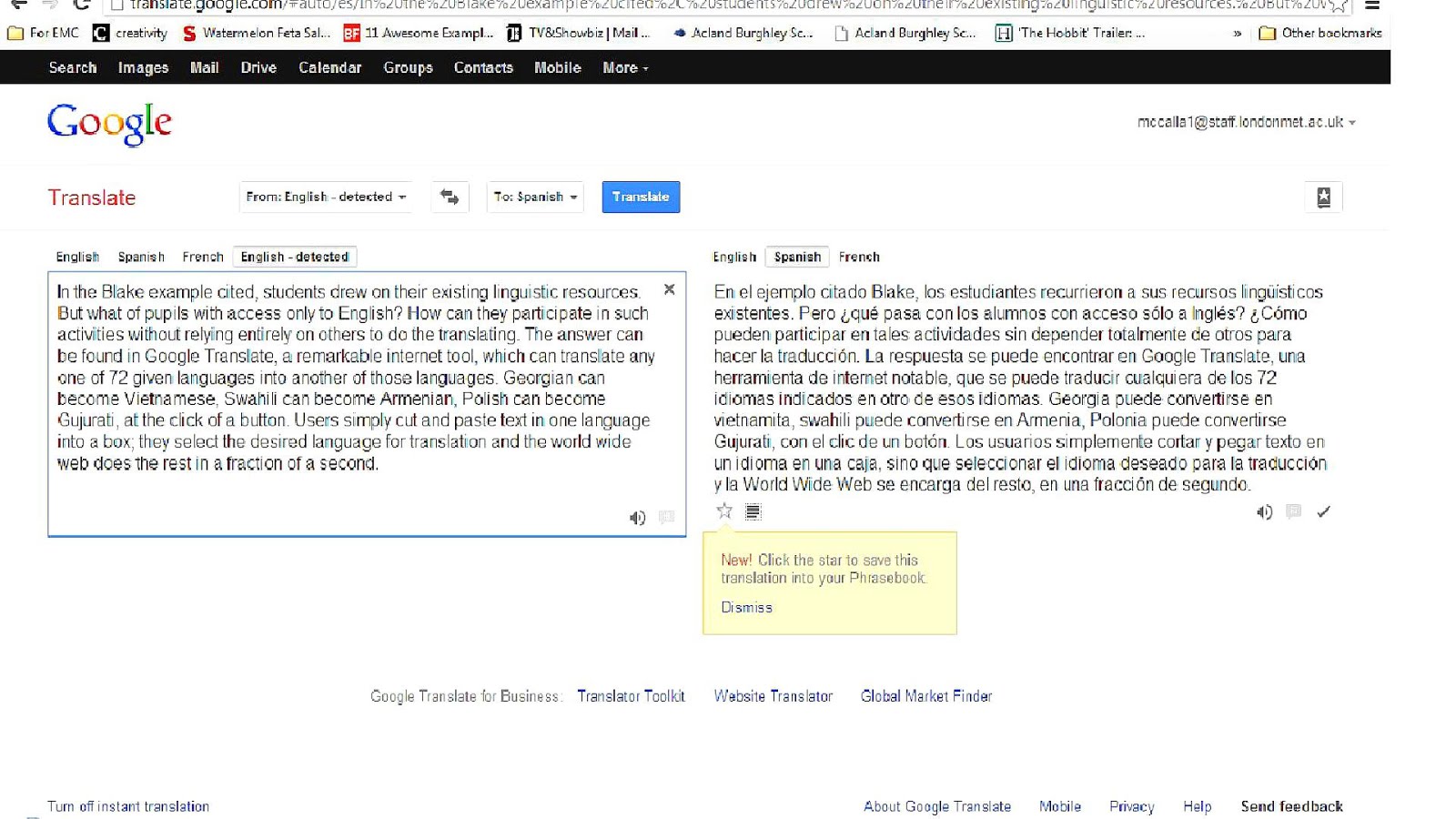The height and width of the screenshot is (819, 1456).
Task: Dismiss the Phrasebook tip
Action: (x=746, y=607)
